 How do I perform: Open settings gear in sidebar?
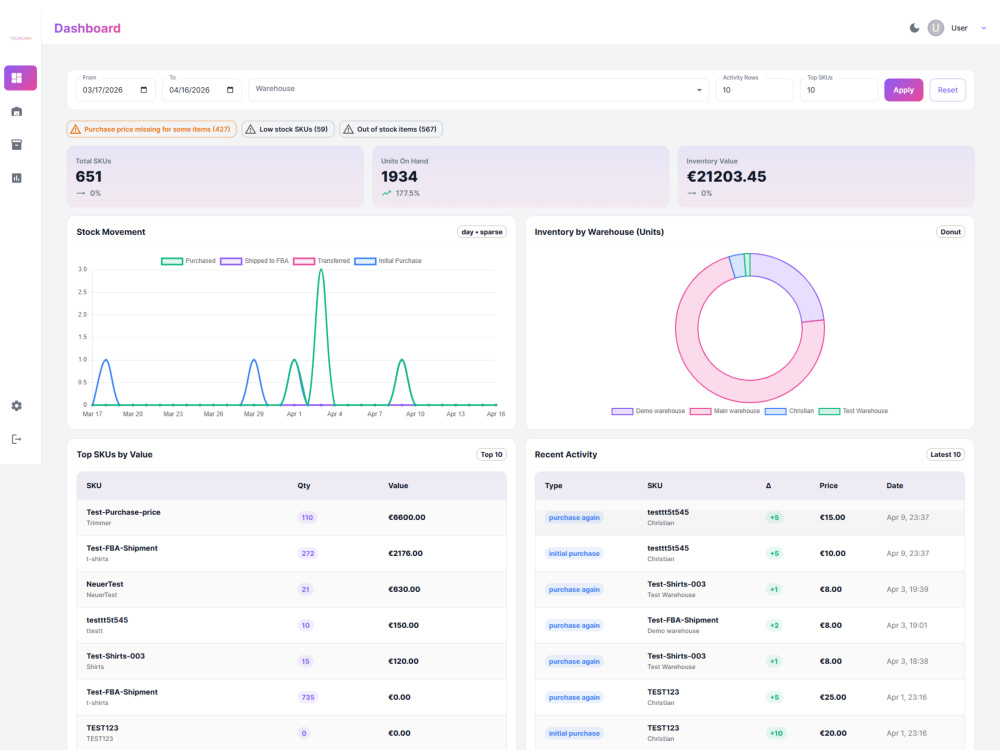[x=17, y=406]
